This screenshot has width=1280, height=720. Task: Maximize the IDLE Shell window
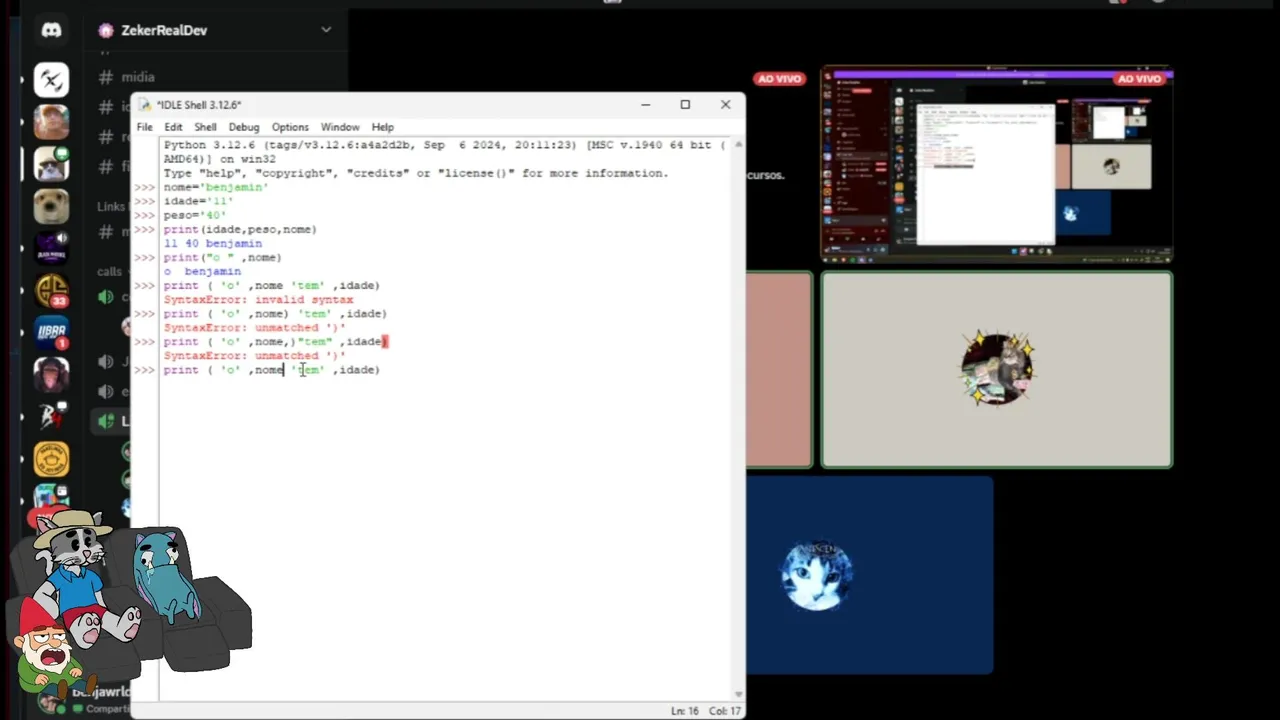pos(685,104)
